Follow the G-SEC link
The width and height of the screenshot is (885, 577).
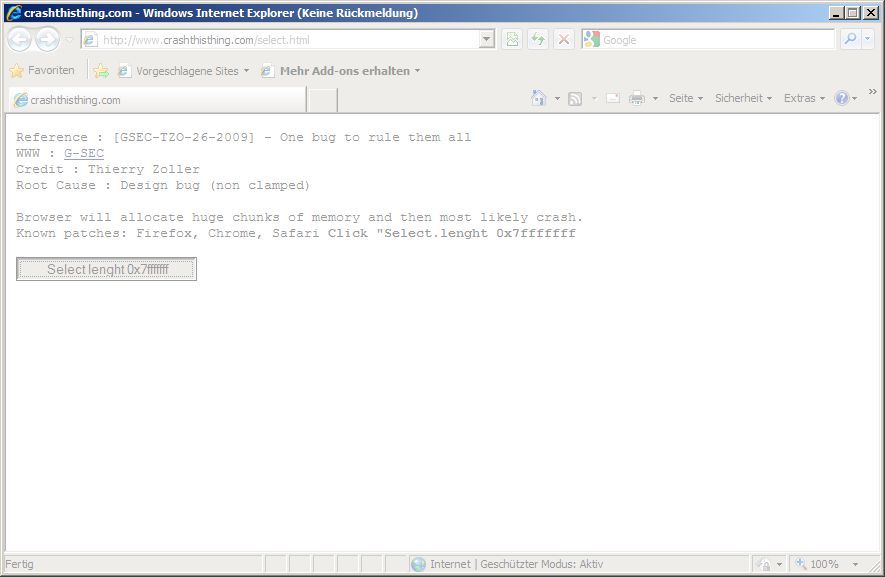point(84,153)
